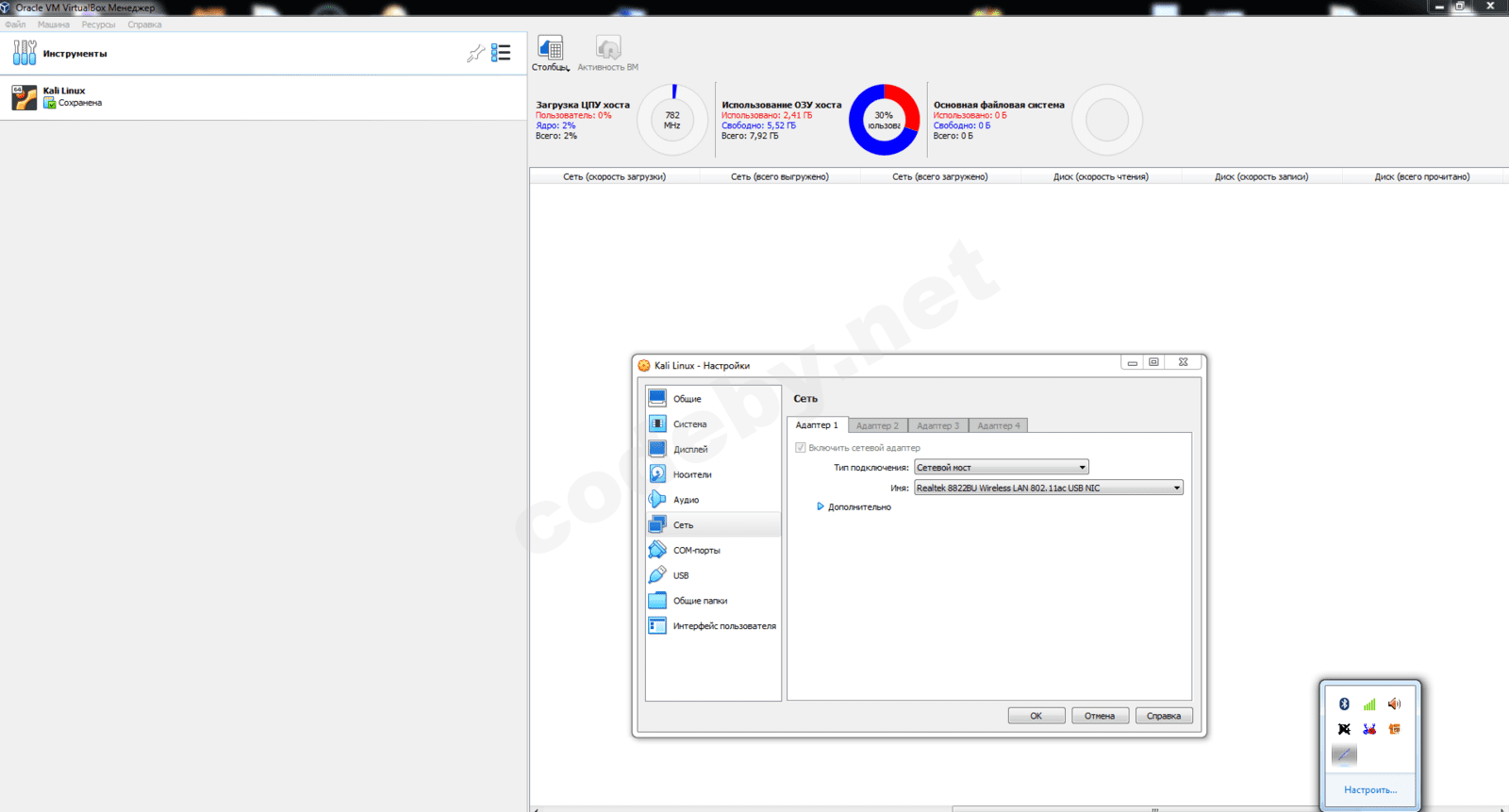Switch to the Адаптер 1 tab
The width and height of the screenshot is (1509, 812).
click(x=817, y=425)
